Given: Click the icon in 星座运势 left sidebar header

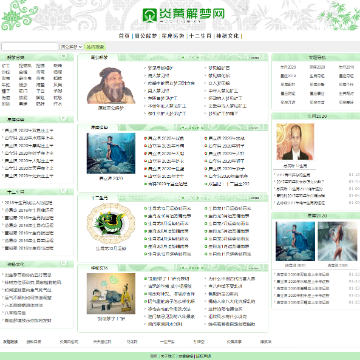Looking at the screenshot, I should click(x=63, y=118).
